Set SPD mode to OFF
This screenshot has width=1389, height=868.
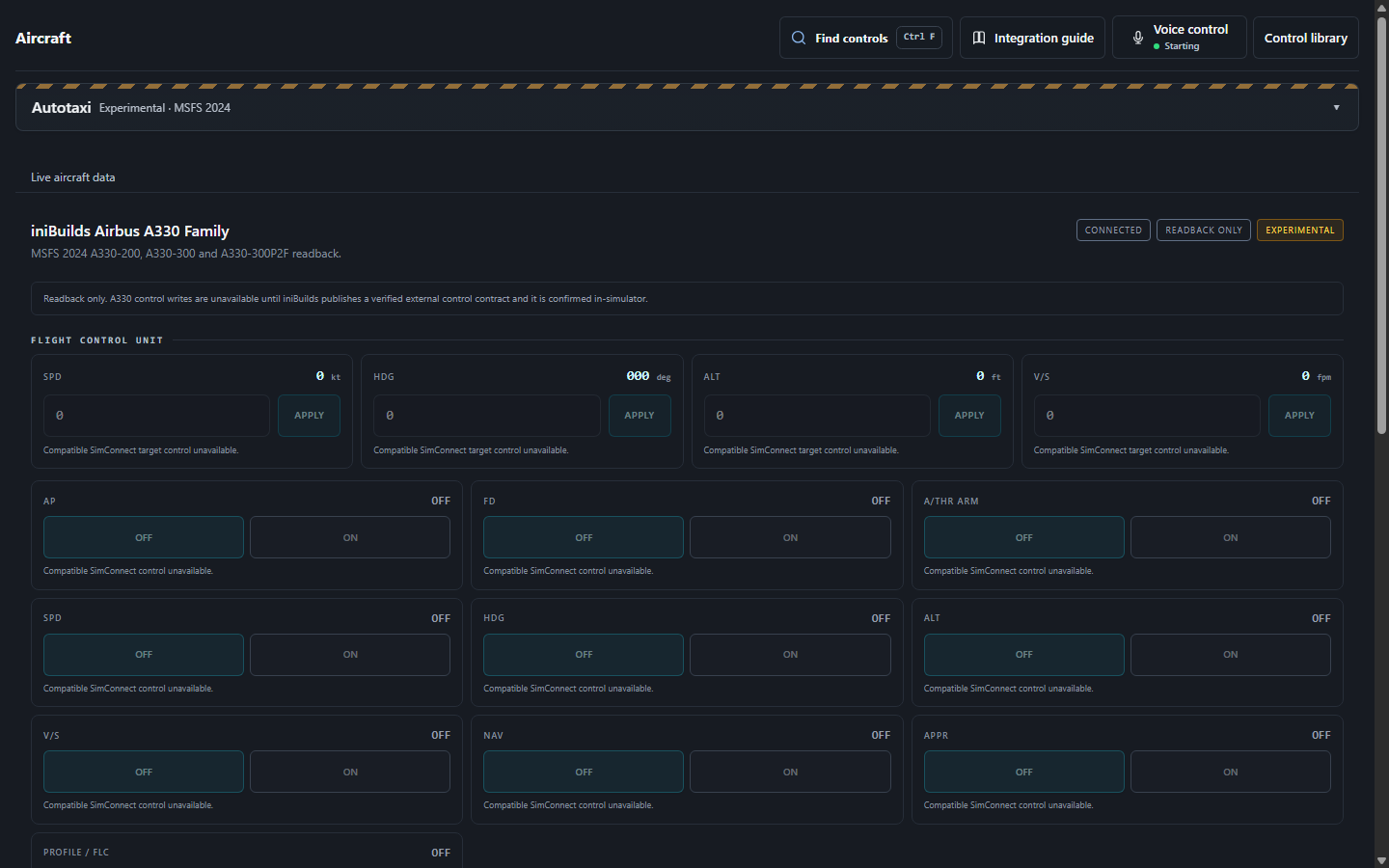coord(144,655)
